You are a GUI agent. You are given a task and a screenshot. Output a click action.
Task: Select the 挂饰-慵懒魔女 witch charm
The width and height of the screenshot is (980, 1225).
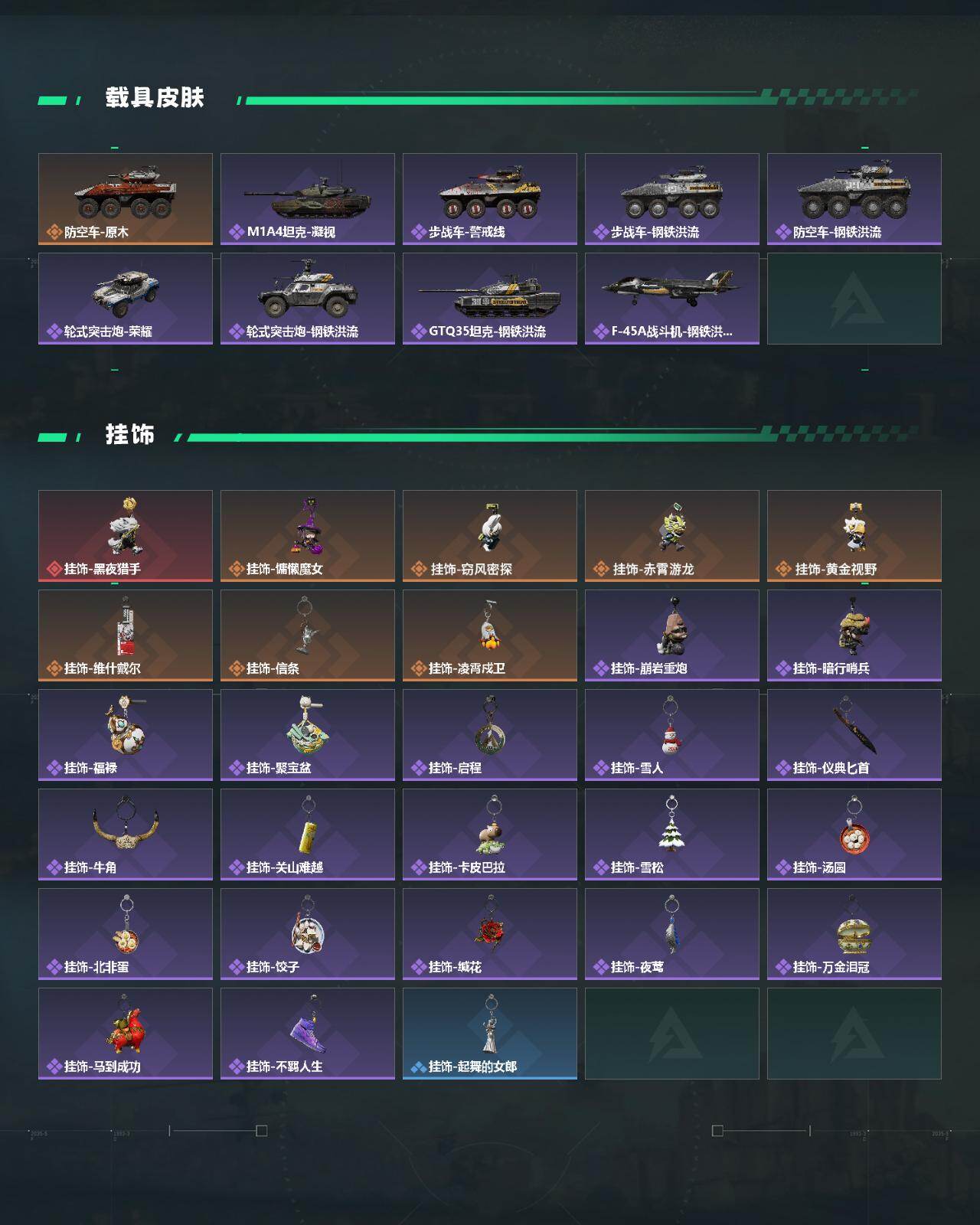(x=308, y=536)
